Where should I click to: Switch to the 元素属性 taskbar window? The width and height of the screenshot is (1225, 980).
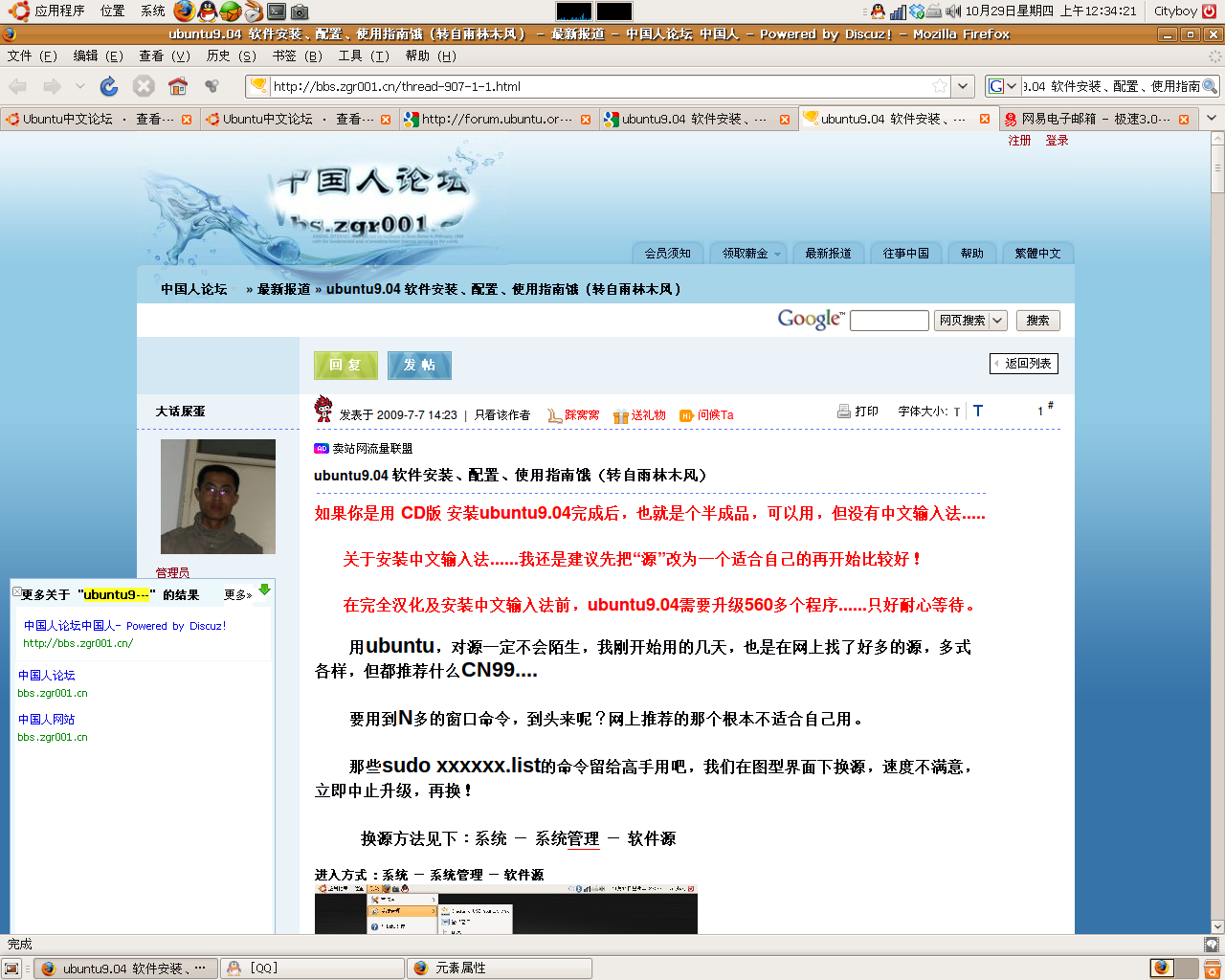coord(500,969)
